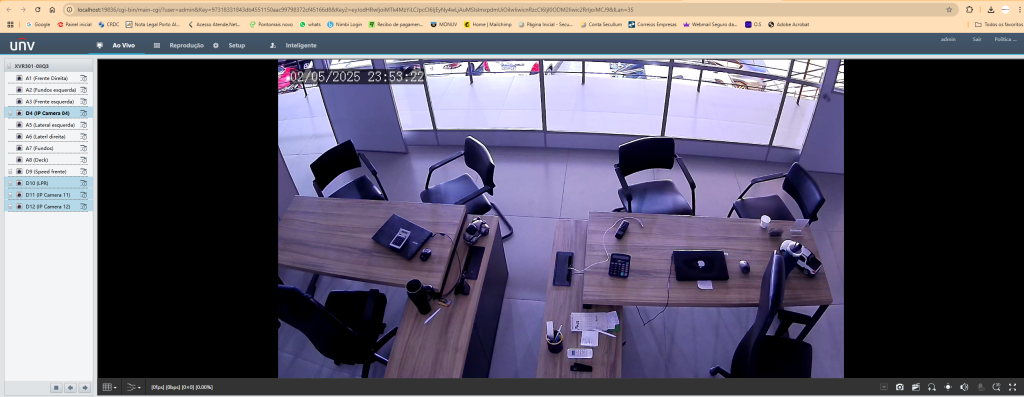Toggle stream icon for A7 (Fundos)

(84, 148)
